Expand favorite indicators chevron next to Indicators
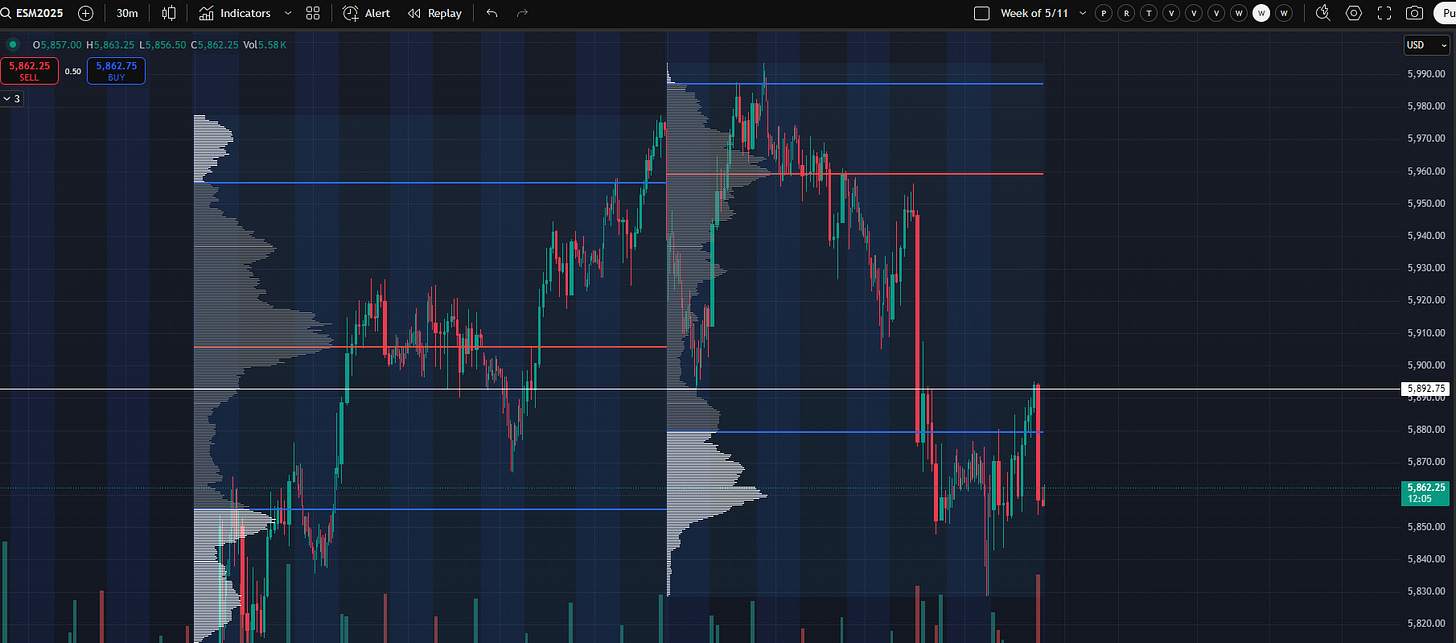 coord(288,13)
